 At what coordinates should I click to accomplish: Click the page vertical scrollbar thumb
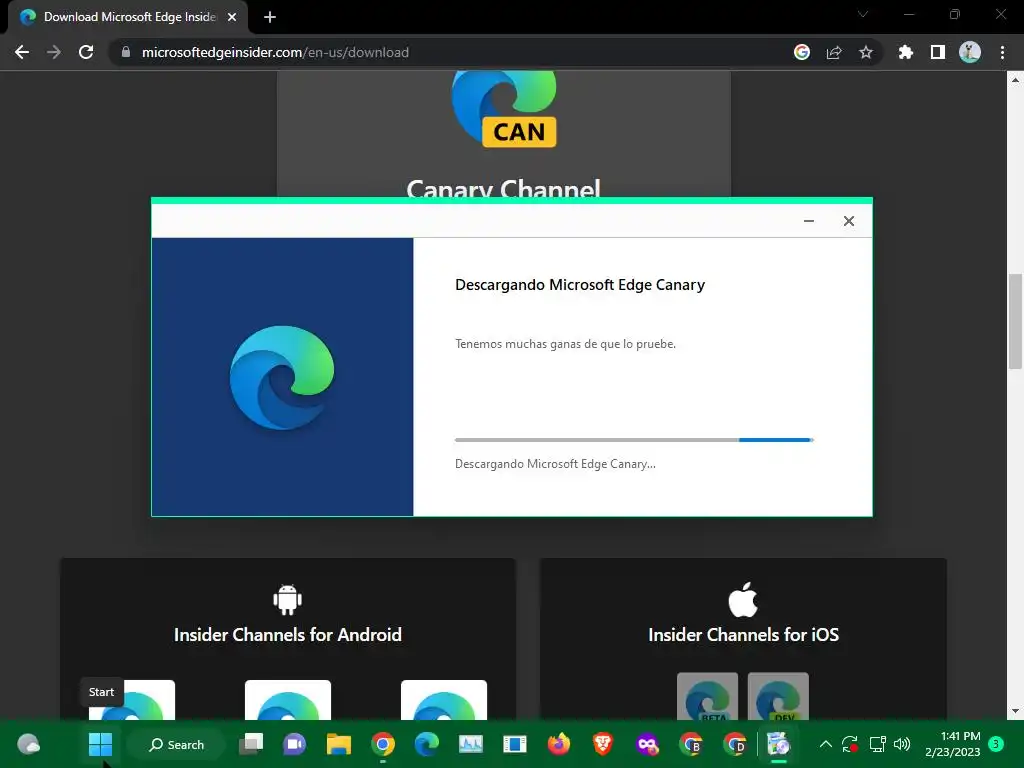click(1015, 321)
